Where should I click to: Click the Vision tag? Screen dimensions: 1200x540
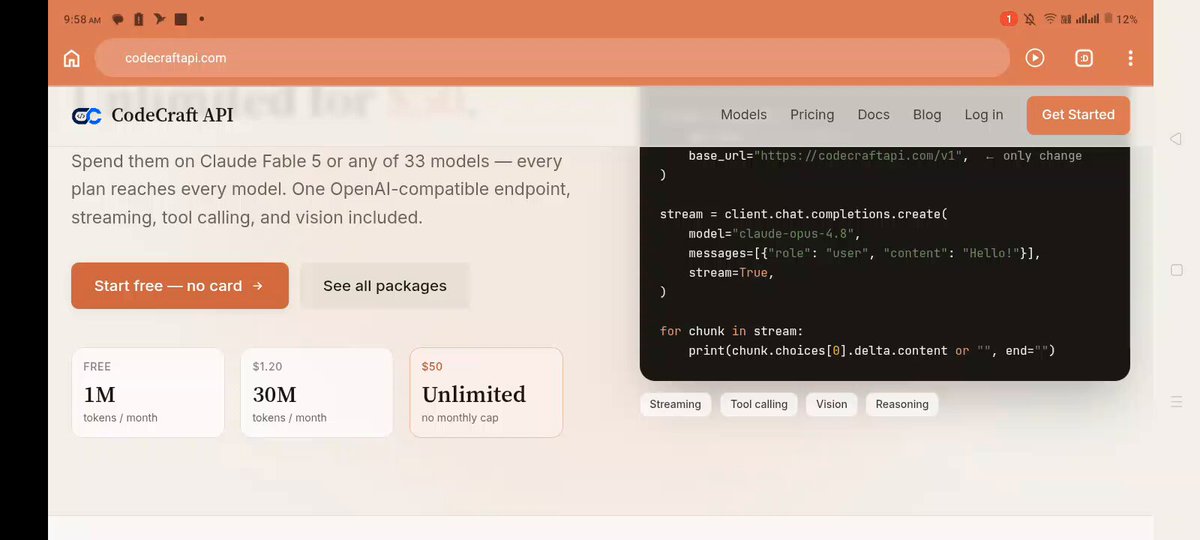(x=831, y=404)
